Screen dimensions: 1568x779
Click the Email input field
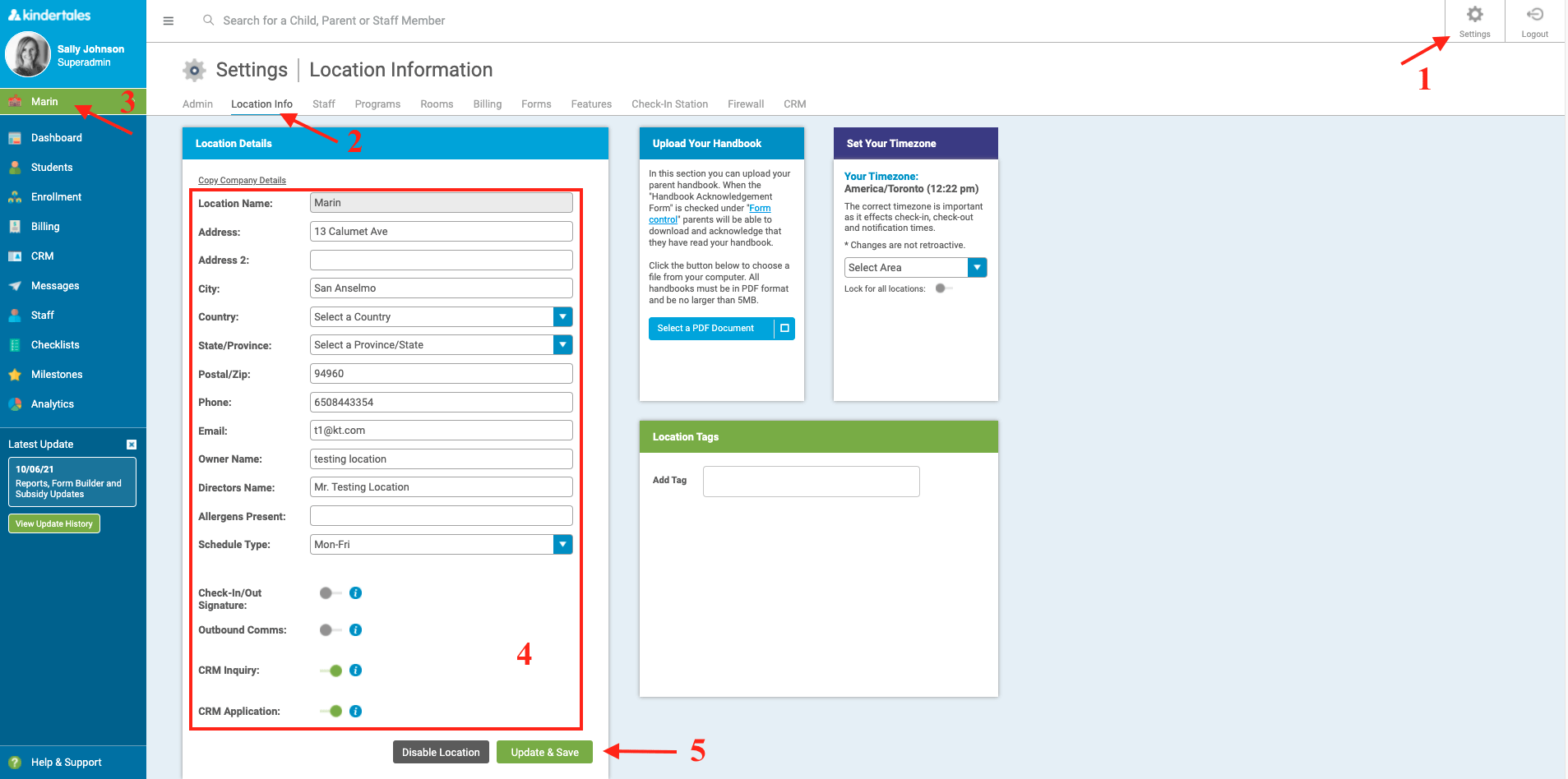coord(442,431)
